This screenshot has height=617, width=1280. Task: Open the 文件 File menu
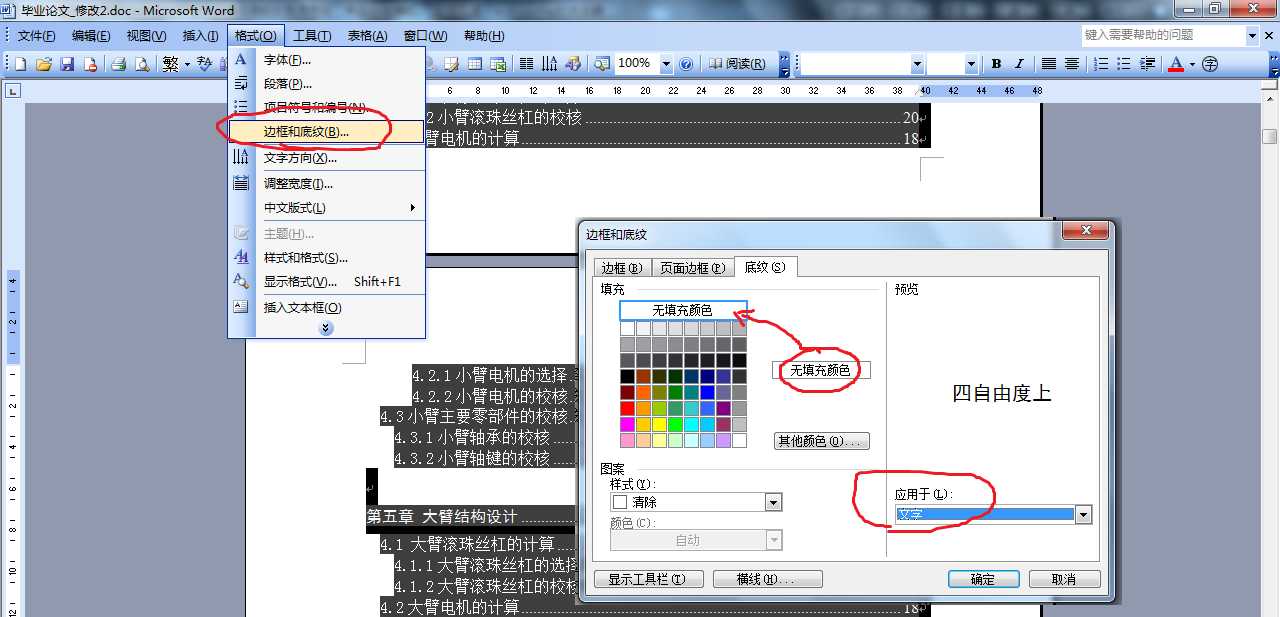pyautogui.click(x=37, y=36)
